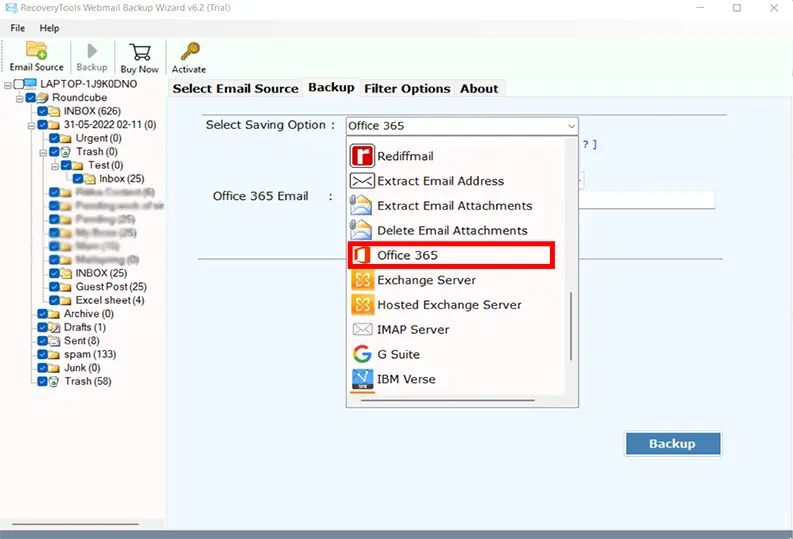Pick the IBM Verse icon option

coord(361,379)
